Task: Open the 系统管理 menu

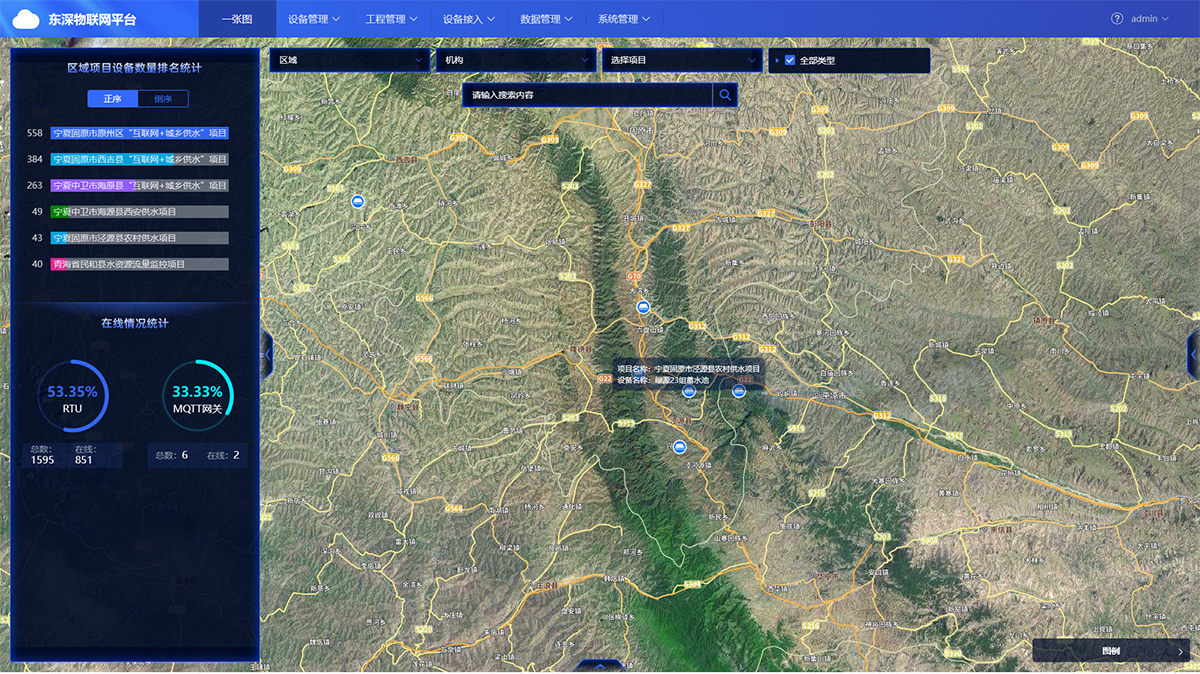Action: (x=624, y=19)
